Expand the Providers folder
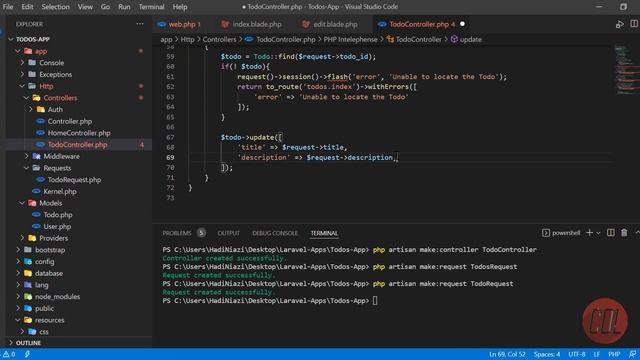This screenshot has width=640, height=360. pyautogui.click(x=22, y=238)
